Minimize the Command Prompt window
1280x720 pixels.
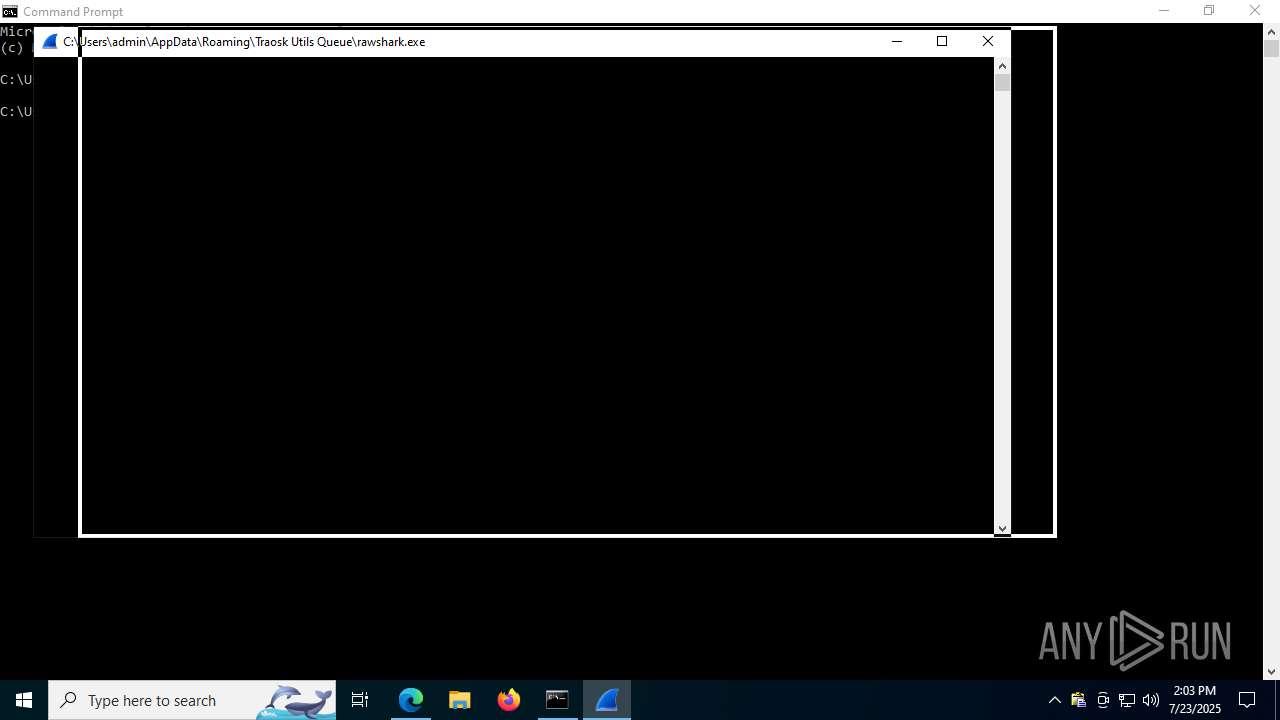[1164, 11]
